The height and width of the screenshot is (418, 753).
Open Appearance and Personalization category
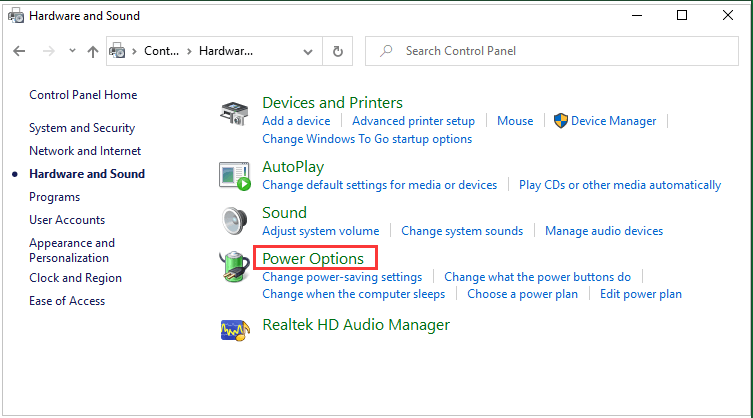[x=72, y=250]
